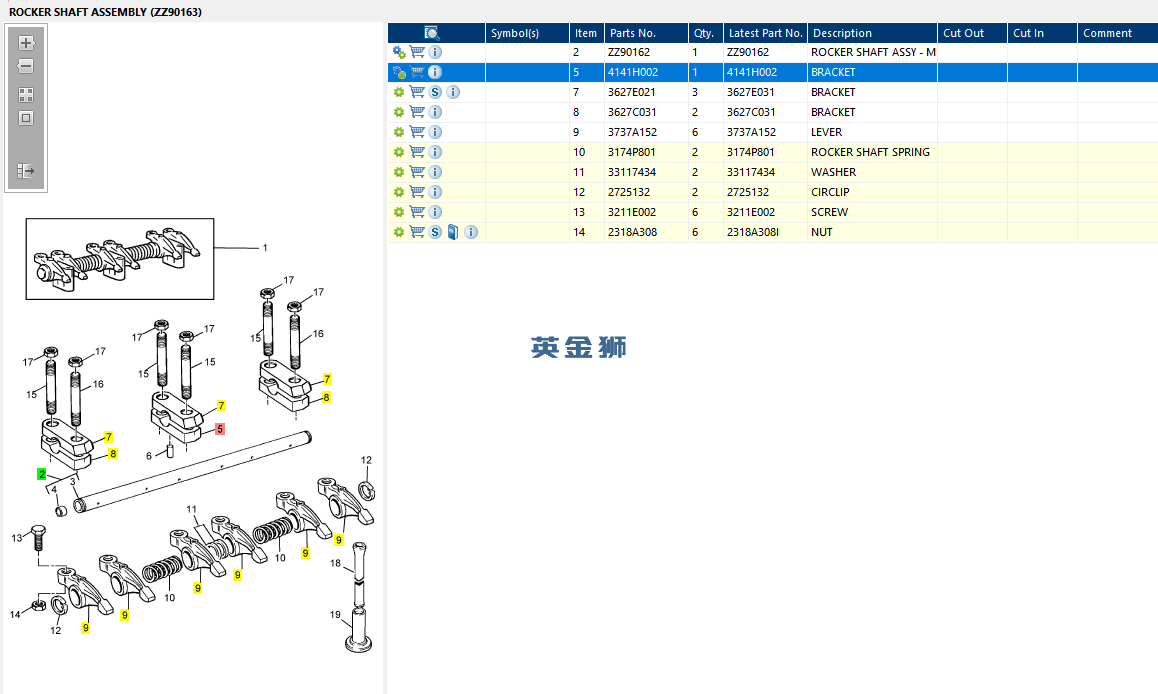Click parts number 3737A152

632,132
